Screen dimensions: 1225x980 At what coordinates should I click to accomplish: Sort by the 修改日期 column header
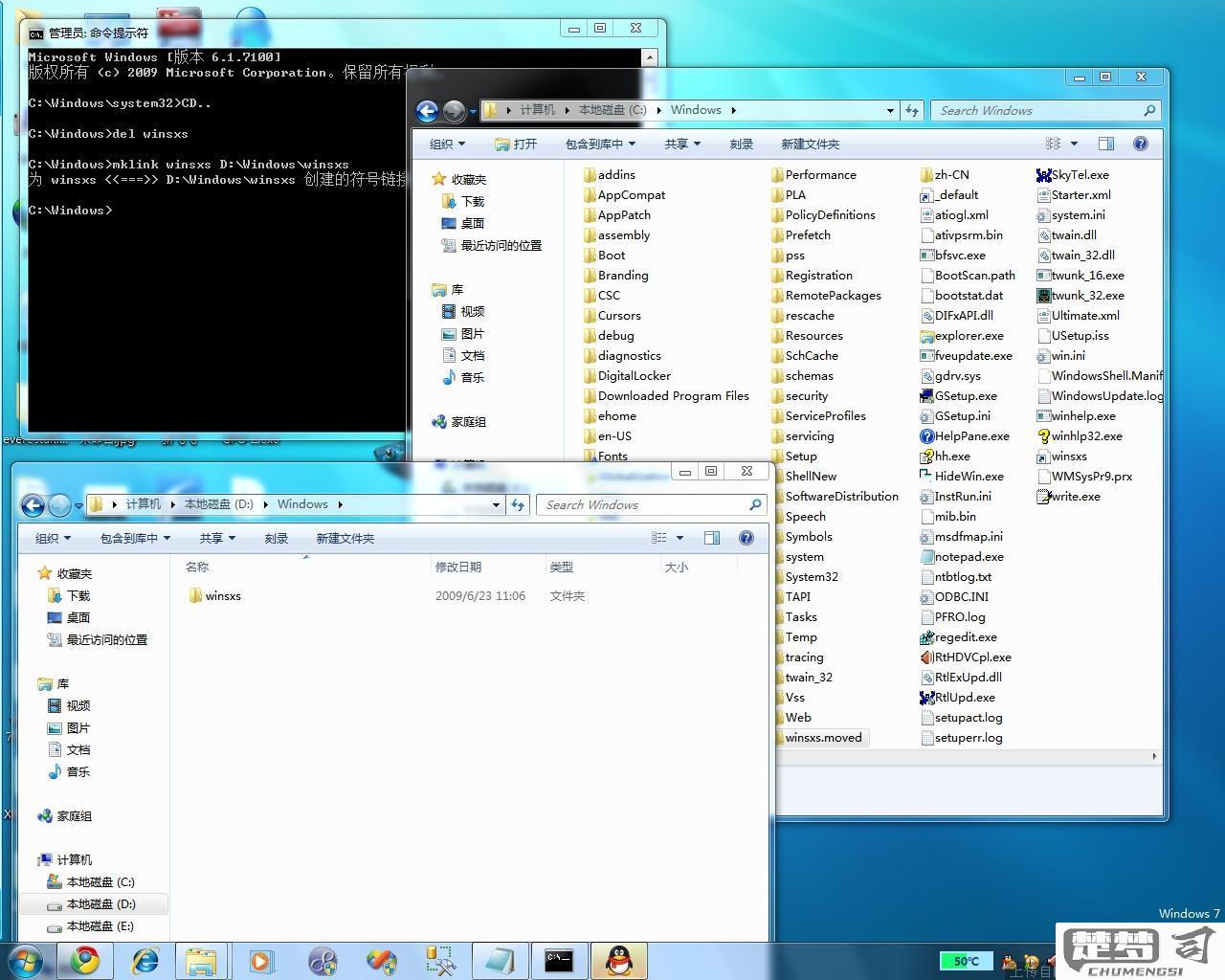pos(458,568)
